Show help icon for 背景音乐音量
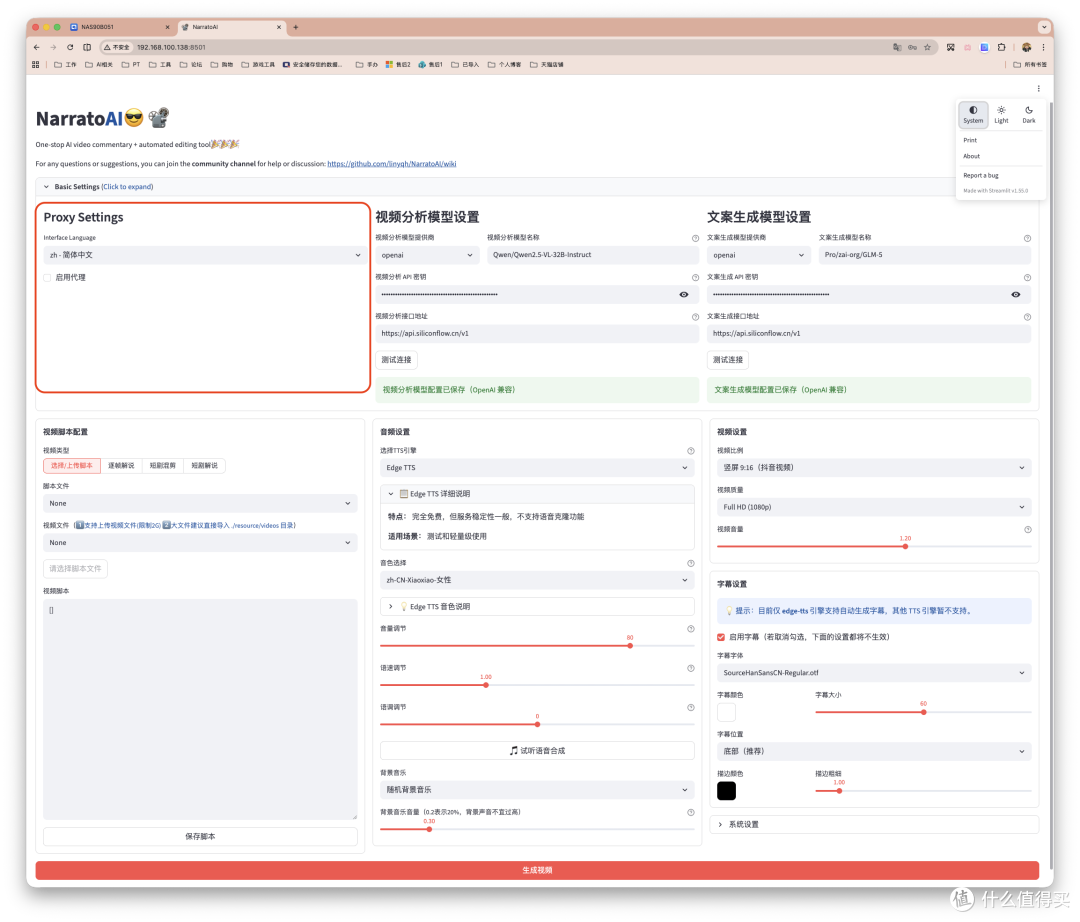 (x=690, y=813)
